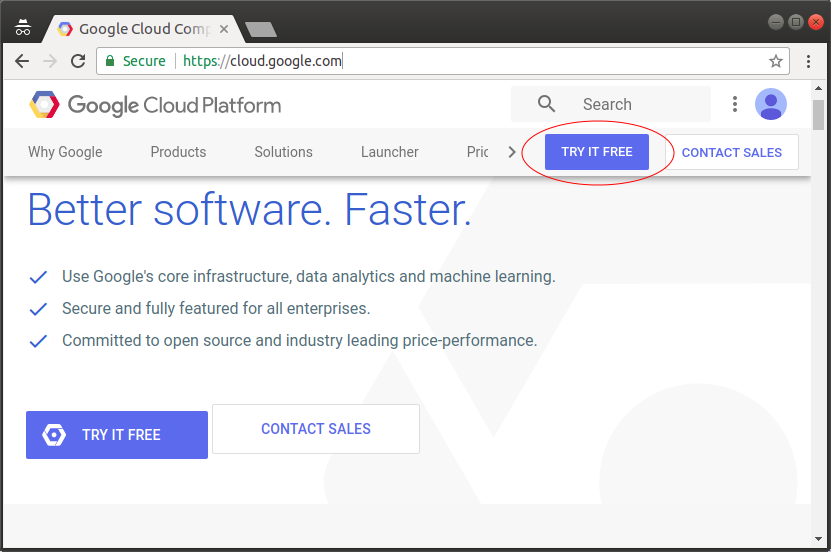This screenshot has width=831, height=552.
Task: Expand navigation with the right chevron
Action: 511,152
